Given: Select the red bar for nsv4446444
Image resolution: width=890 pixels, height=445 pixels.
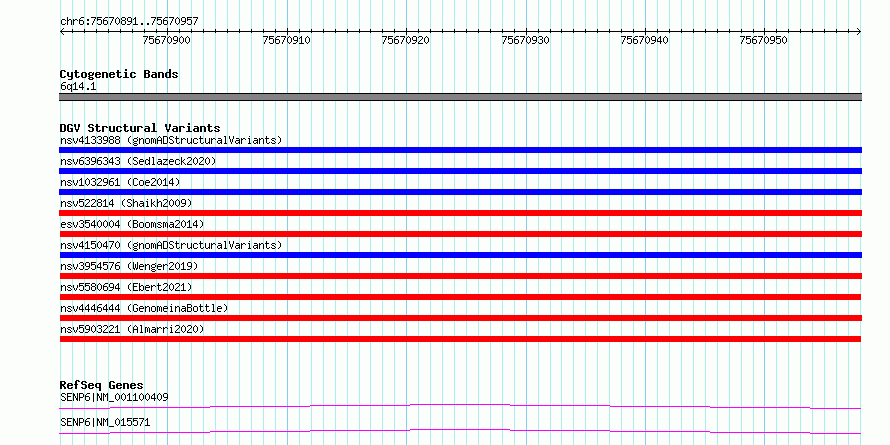Looking at the screenshot, I should click(x=460, y=318).
